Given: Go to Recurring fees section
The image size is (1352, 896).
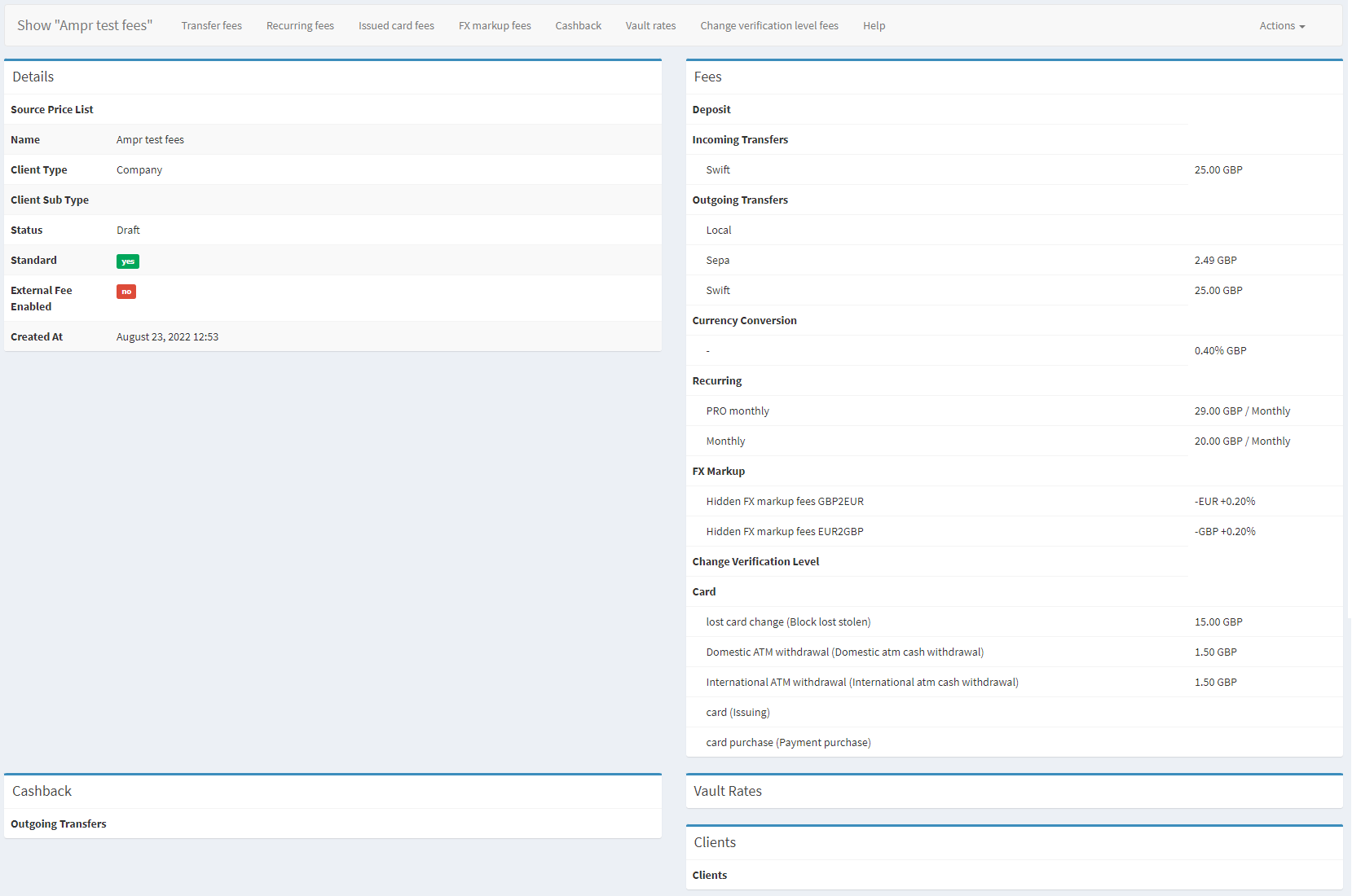Looking at the screenshot, I should pos(300,26).
